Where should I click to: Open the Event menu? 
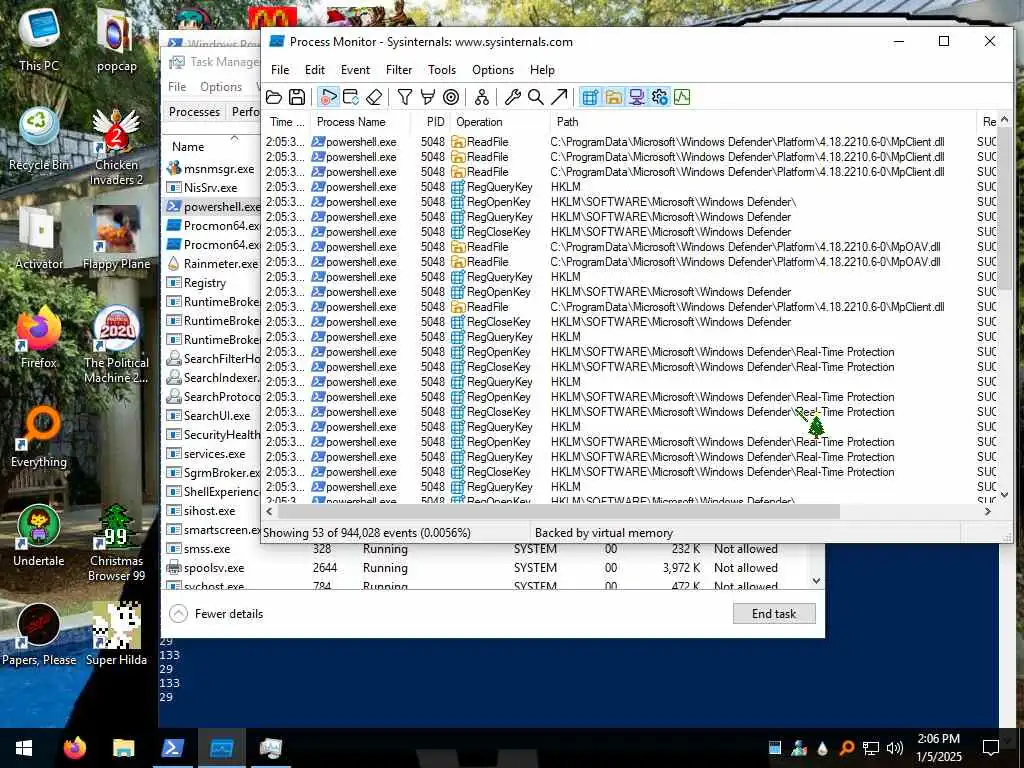[355, 70]
